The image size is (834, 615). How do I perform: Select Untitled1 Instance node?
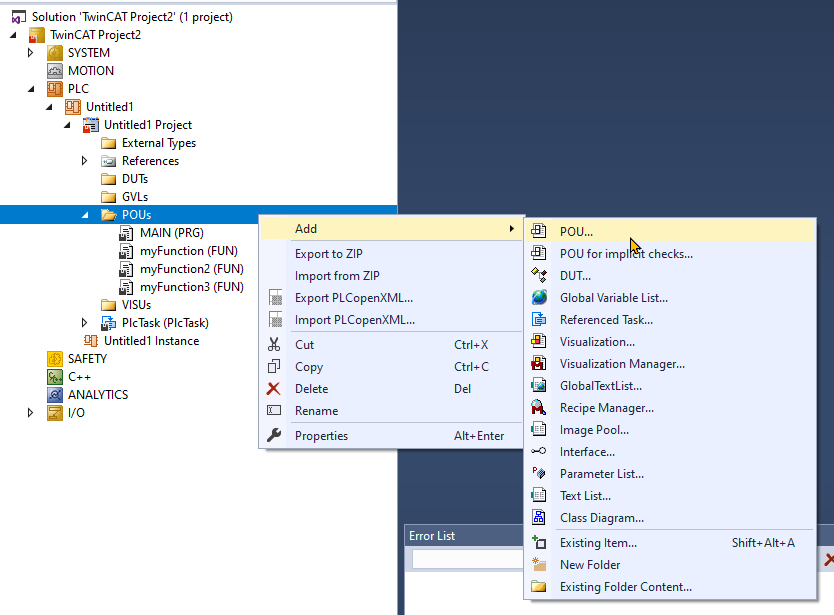152,340
